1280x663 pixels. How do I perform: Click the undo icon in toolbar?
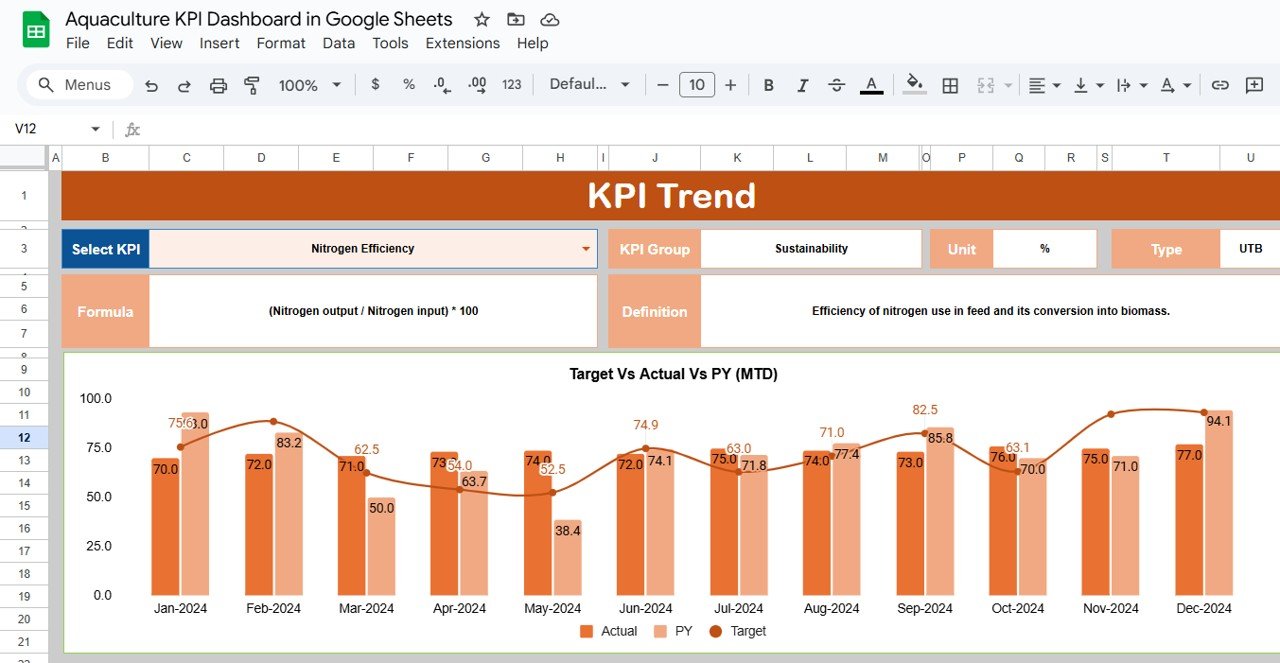(x=152, y=85)
